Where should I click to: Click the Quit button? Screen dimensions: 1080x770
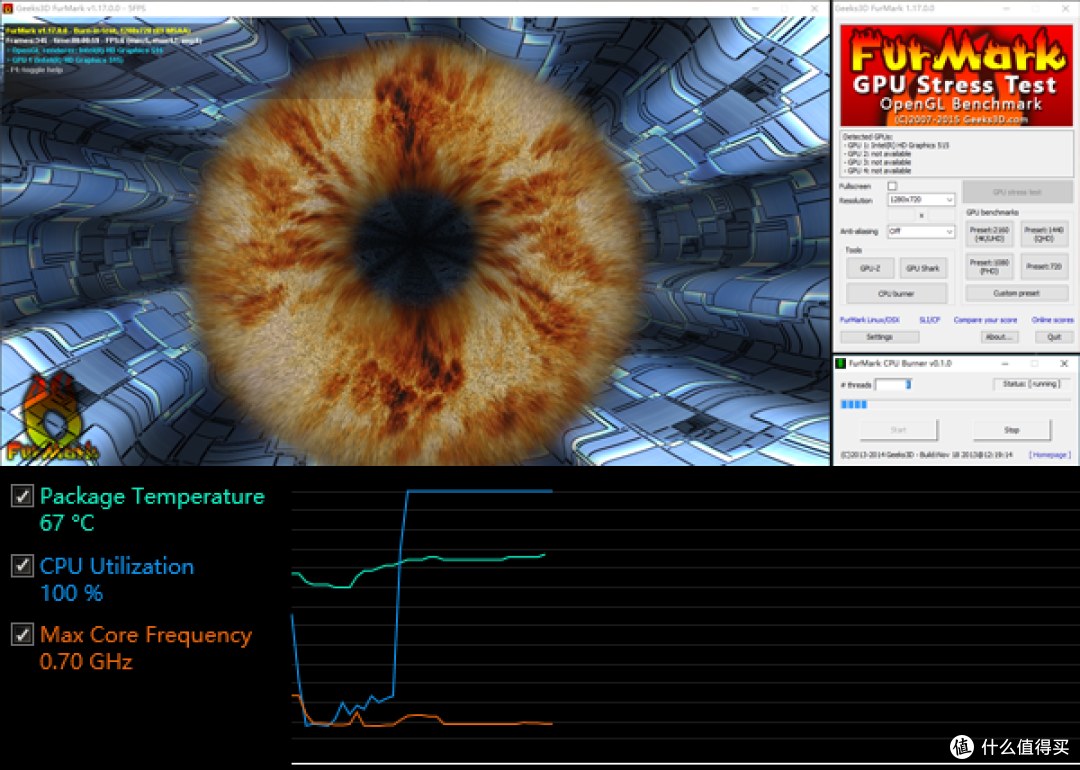tap(1054, 337)
